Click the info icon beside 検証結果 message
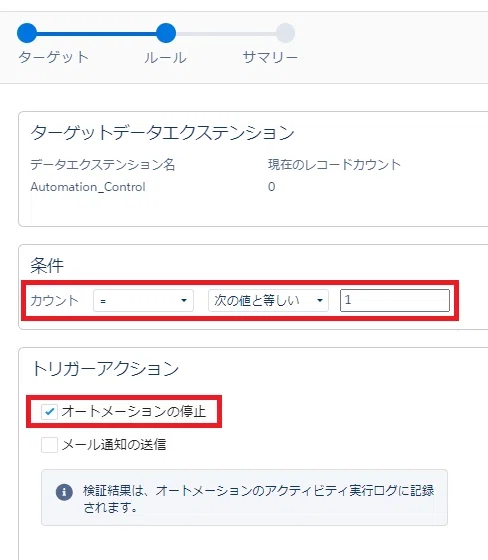488x560 pixels. [x=64, y=492]
